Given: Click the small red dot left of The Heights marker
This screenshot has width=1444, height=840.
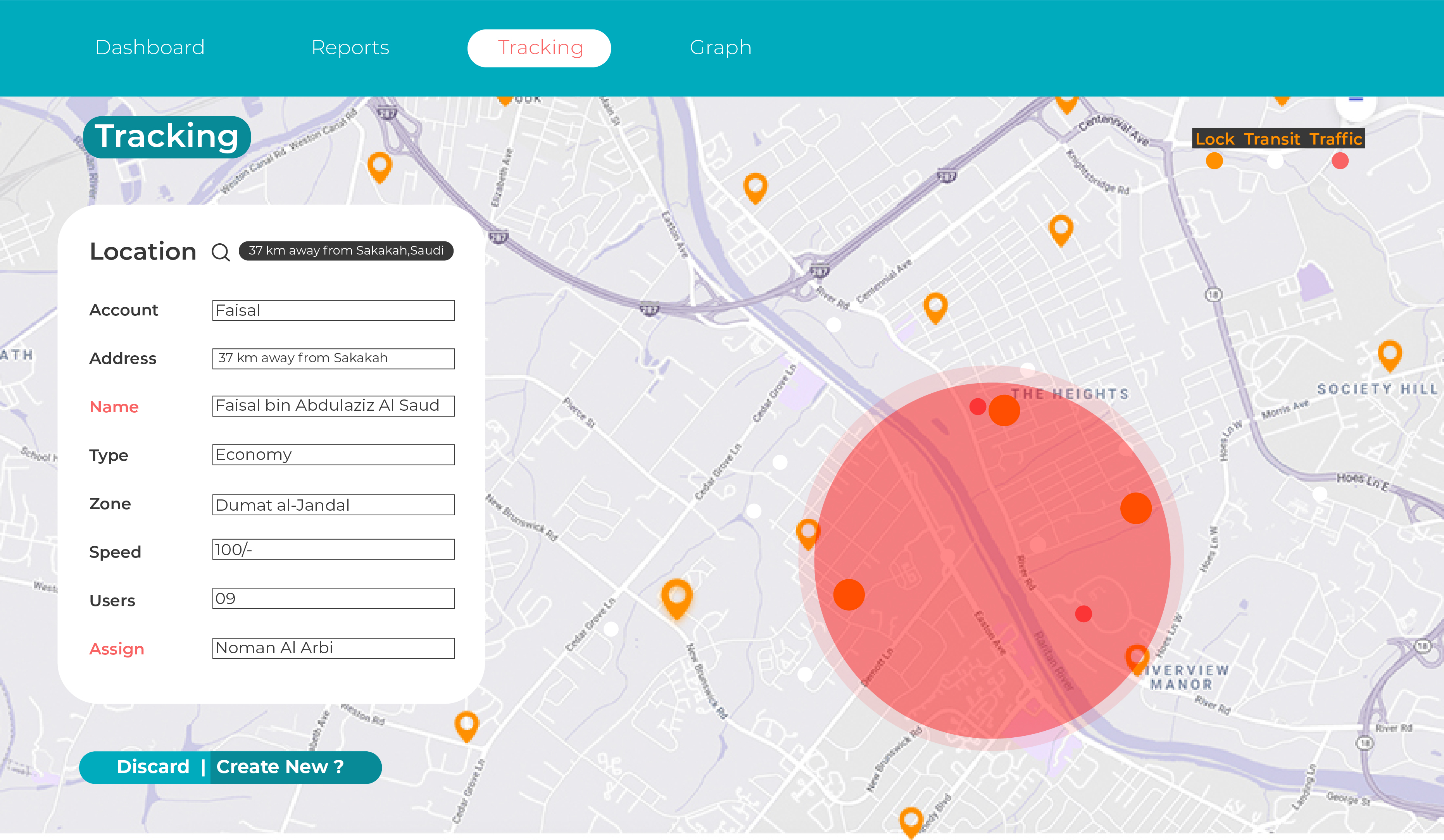Looking at the screenshot, I should click(978, 406).
